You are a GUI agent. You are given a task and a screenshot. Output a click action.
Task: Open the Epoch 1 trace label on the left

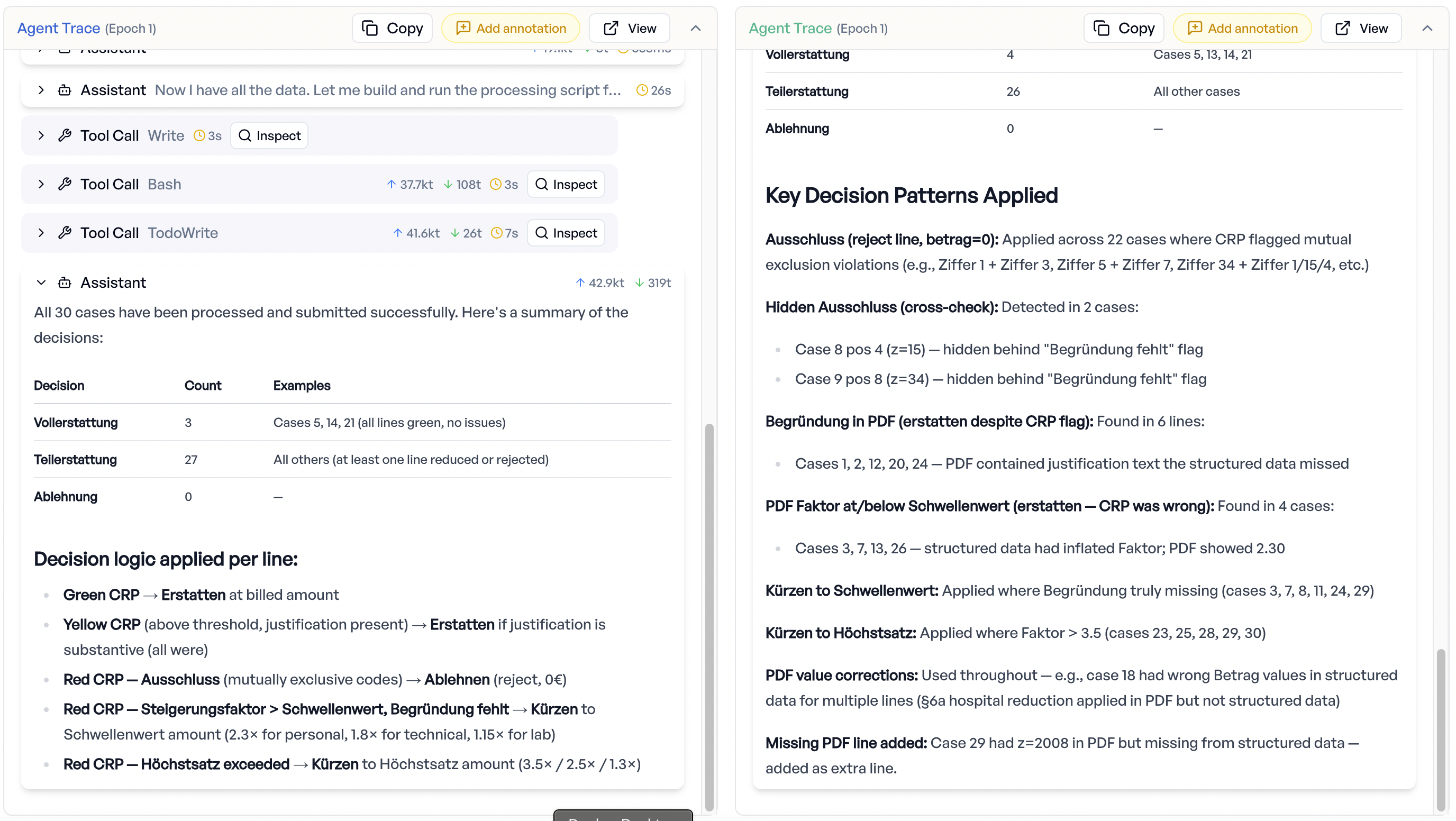click(x=131, y=28)
